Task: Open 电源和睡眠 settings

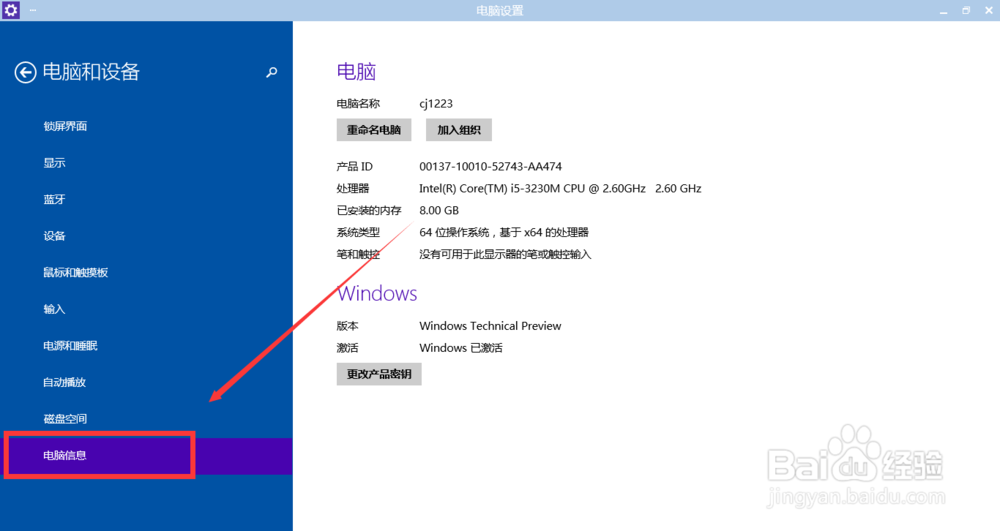Action: tap(70, 346)
